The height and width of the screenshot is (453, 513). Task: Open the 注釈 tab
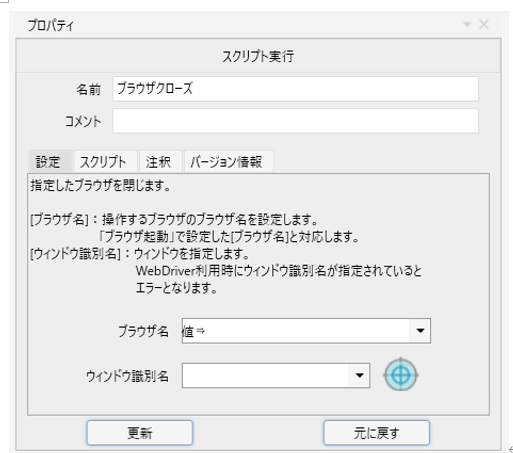(x=158, y=162)
